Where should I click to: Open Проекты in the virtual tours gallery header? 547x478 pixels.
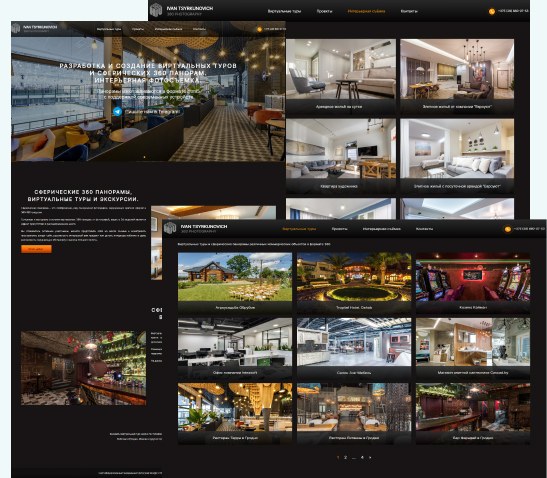click(x=339, y=229)
